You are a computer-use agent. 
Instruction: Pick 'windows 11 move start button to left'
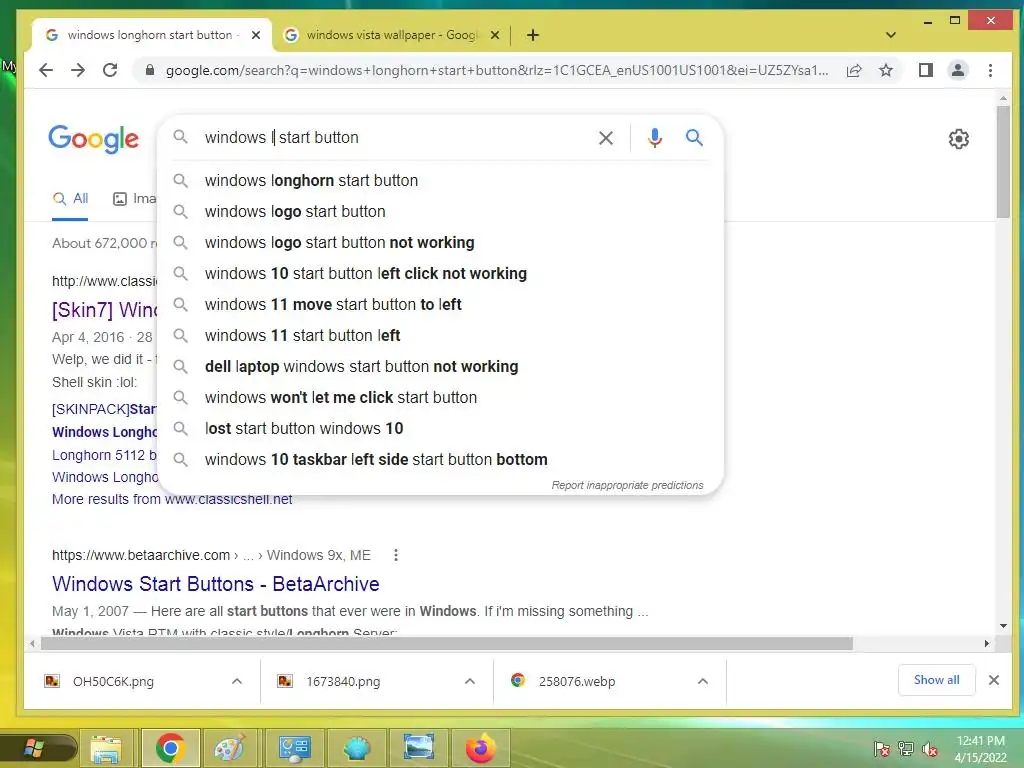click(x=441, y=304)
